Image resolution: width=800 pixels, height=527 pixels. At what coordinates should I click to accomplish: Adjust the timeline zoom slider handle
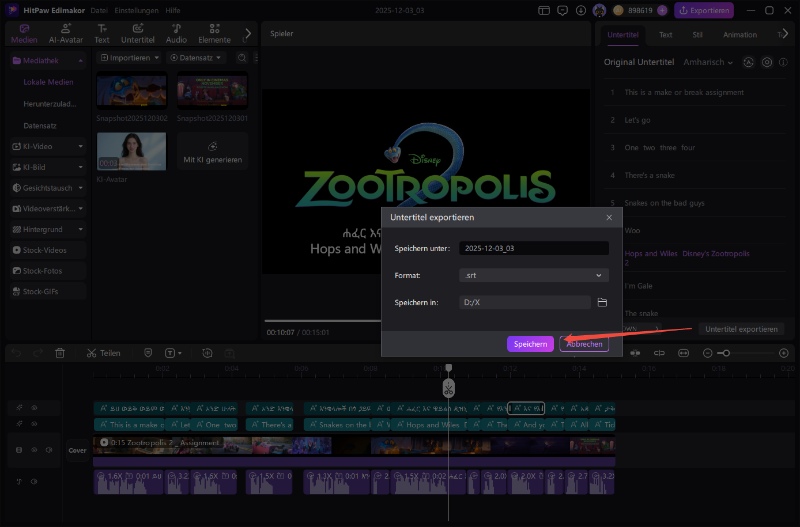click(725, 353)
